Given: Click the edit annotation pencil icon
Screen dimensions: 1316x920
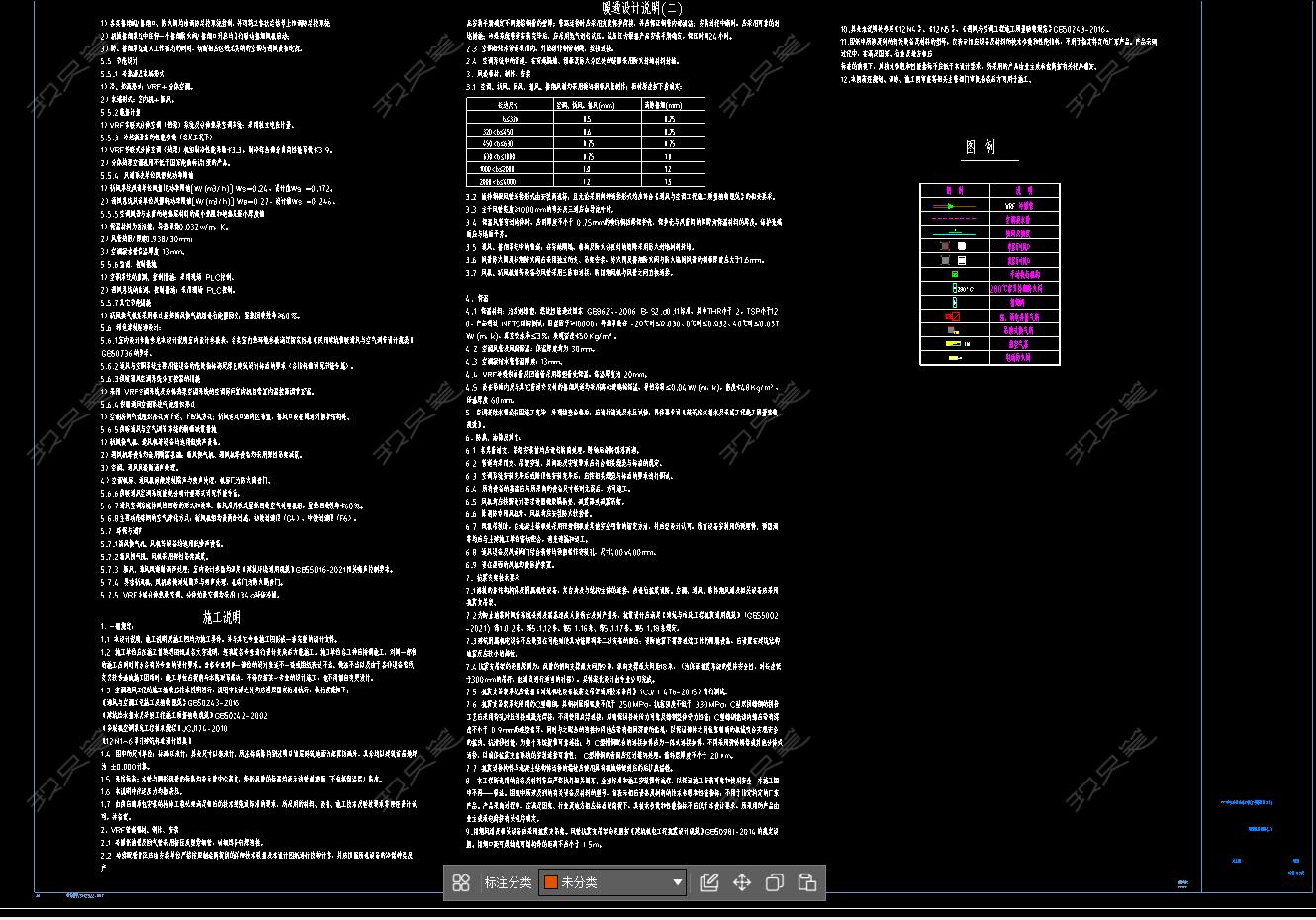Looking at the screenshot, I should tap(709, 882).
